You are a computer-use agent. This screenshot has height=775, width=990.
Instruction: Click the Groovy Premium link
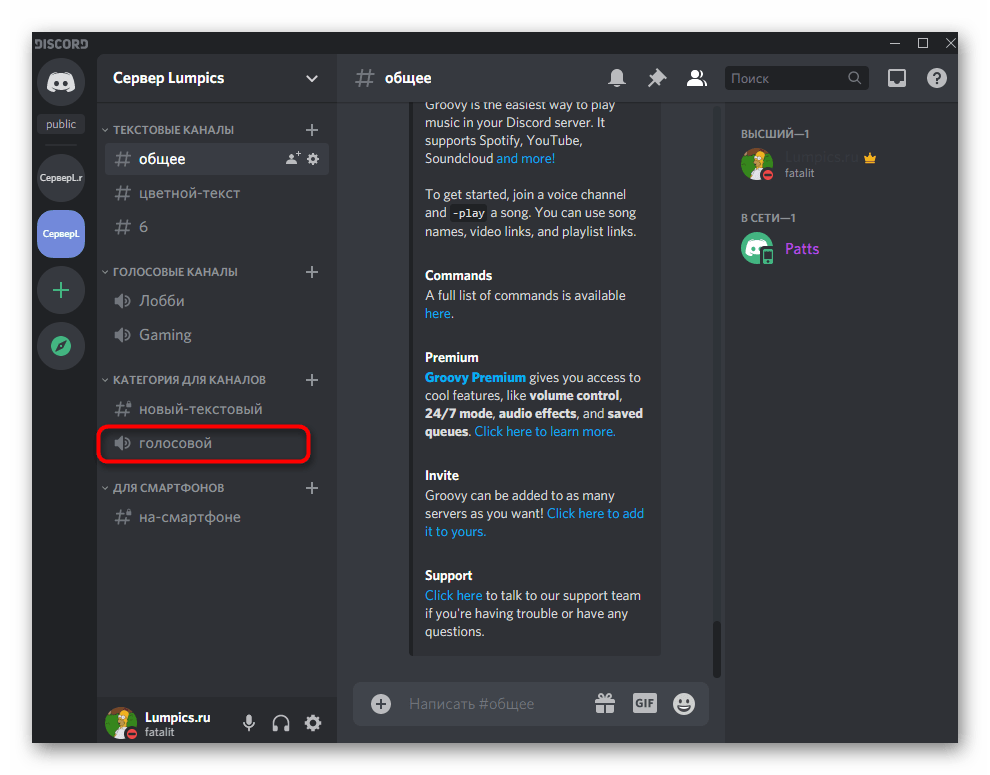475,377
